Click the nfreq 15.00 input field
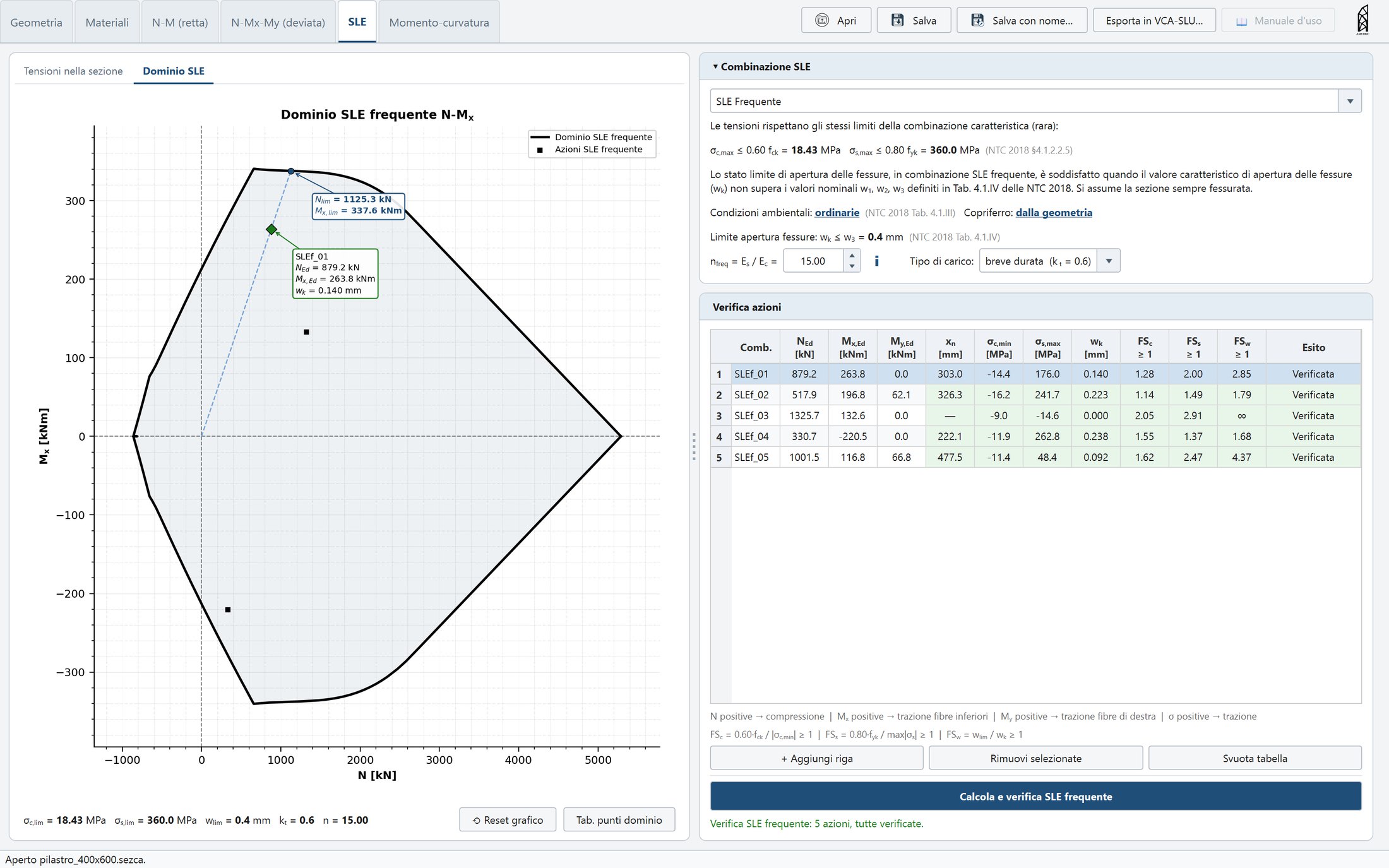This screenshot has height=868, width=1389. [813, 261]
